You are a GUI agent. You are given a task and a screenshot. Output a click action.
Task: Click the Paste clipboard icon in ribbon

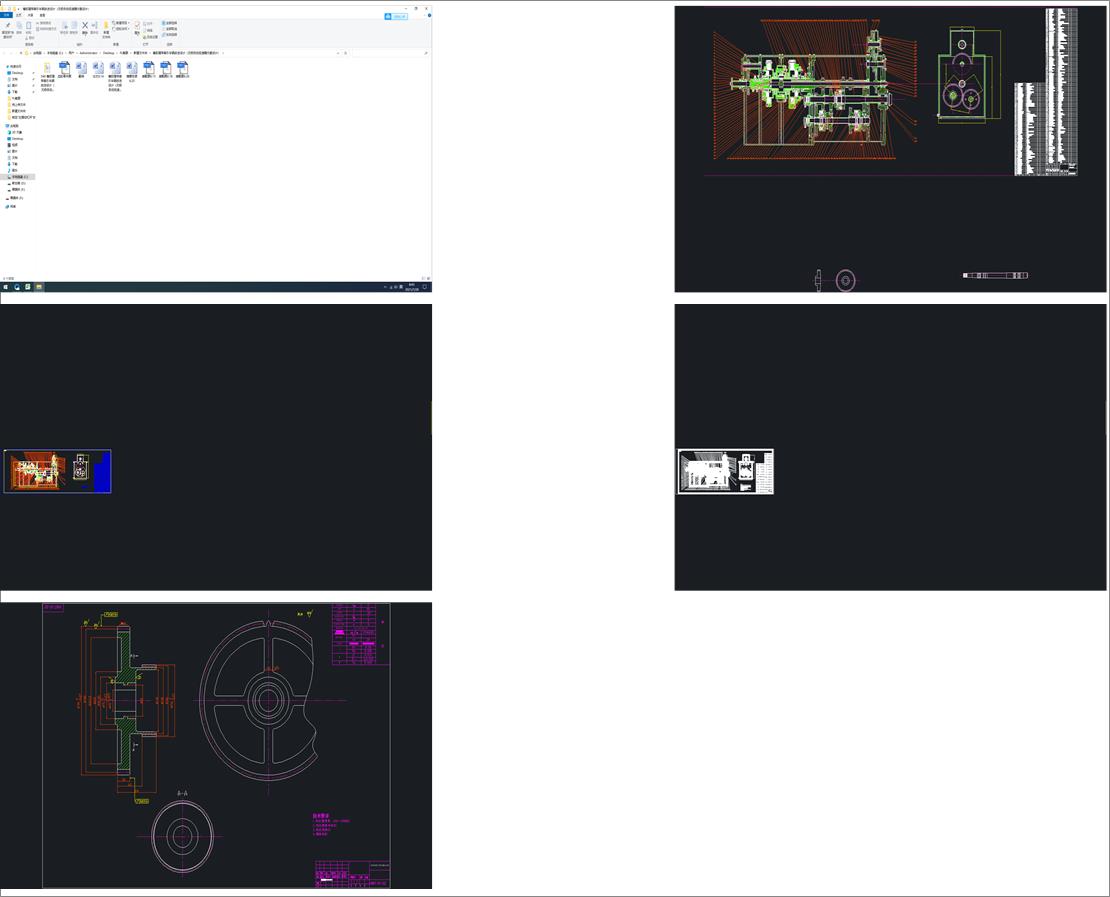tap(30, 27)
